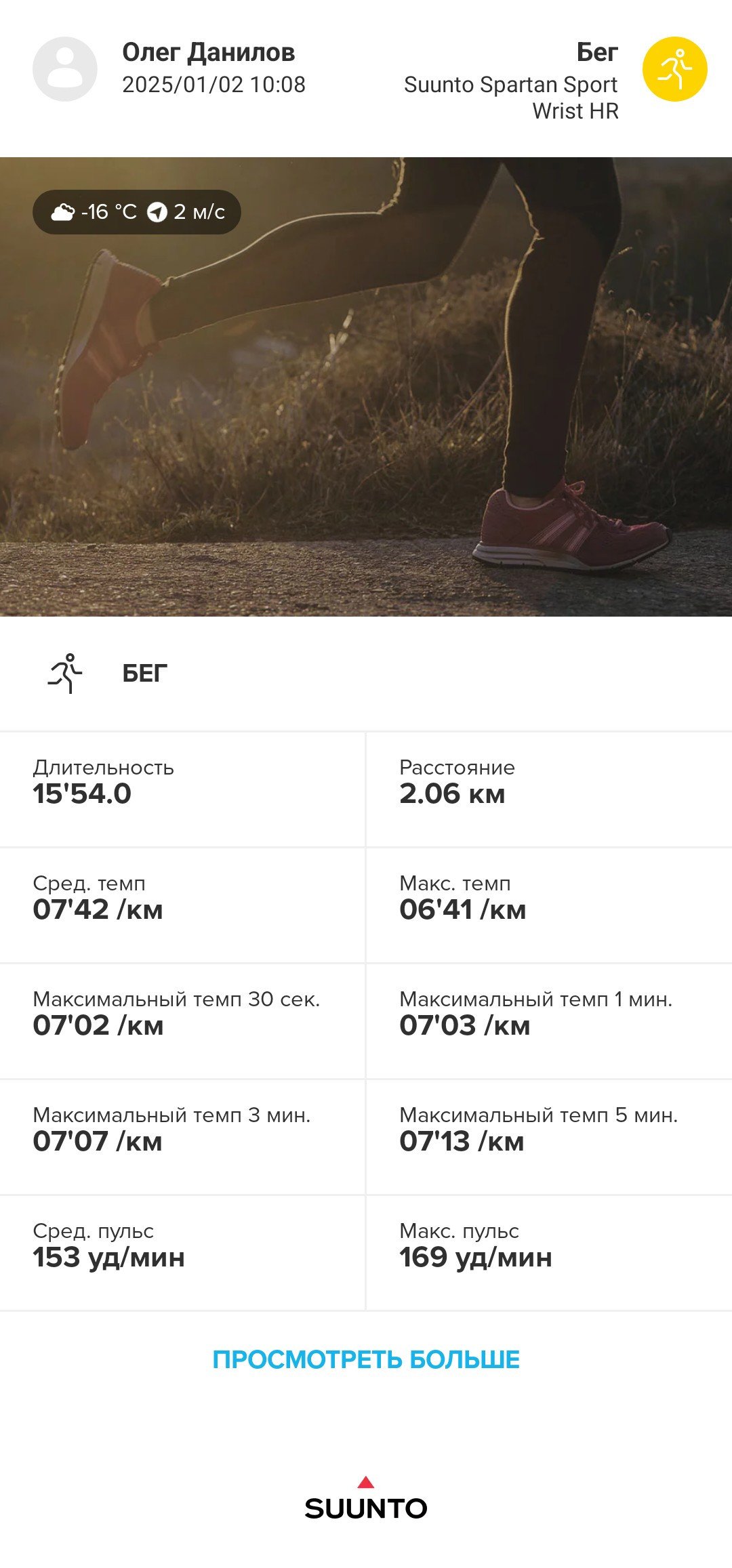Tap the red Suunto triangle logo
The image size is (732, 1568).
point(366,1482)
